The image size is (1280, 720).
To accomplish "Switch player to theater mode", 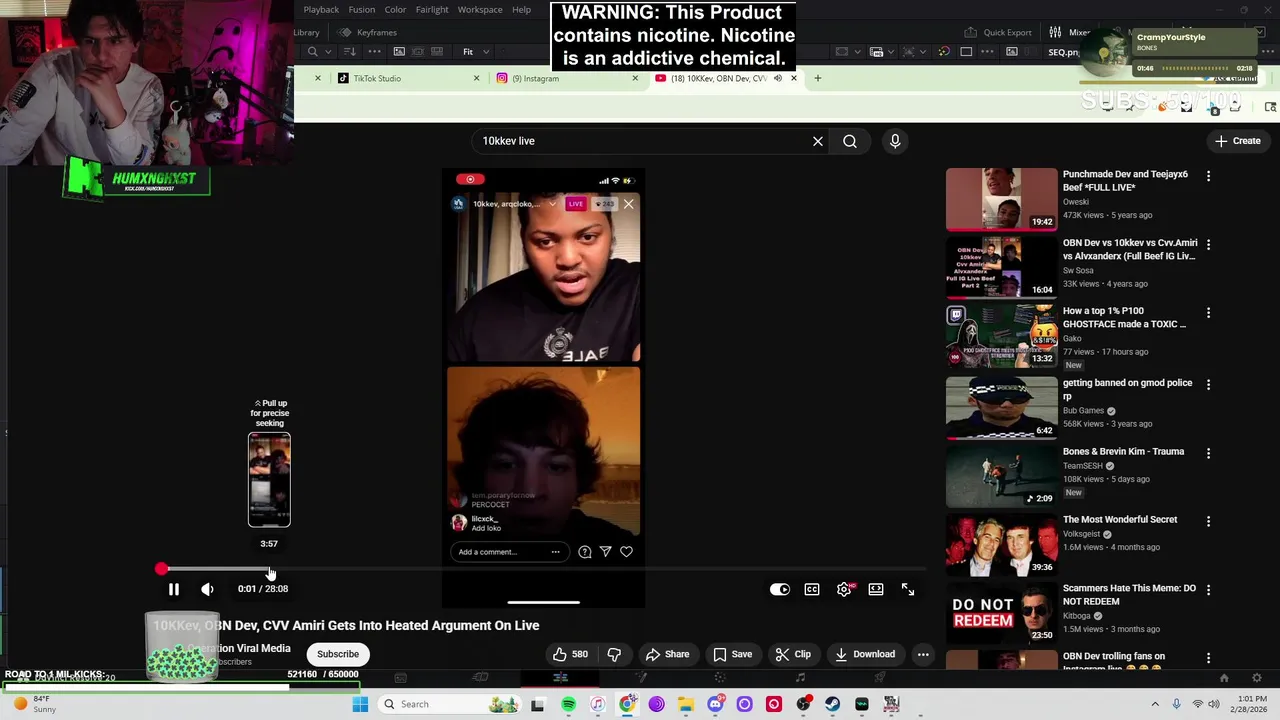I will (x=876, y=589).
